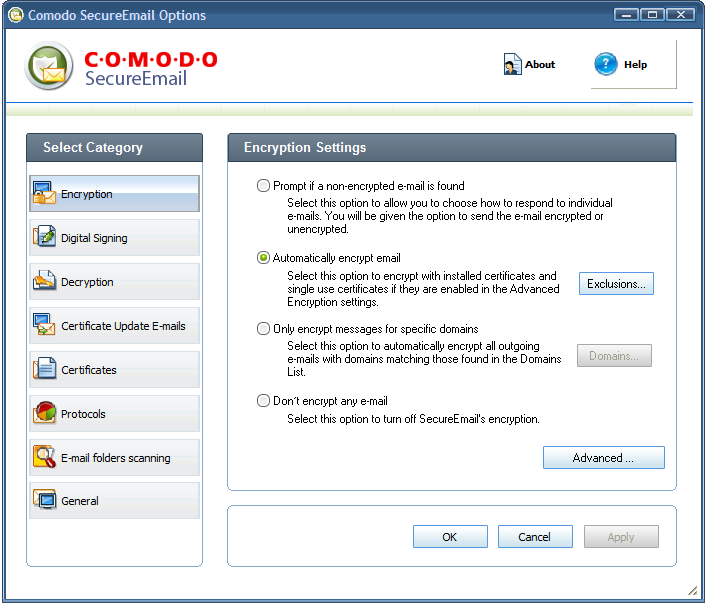Click the Encryption category icon
The width and height of the screenshot is (706, 605).
(44, 194)
